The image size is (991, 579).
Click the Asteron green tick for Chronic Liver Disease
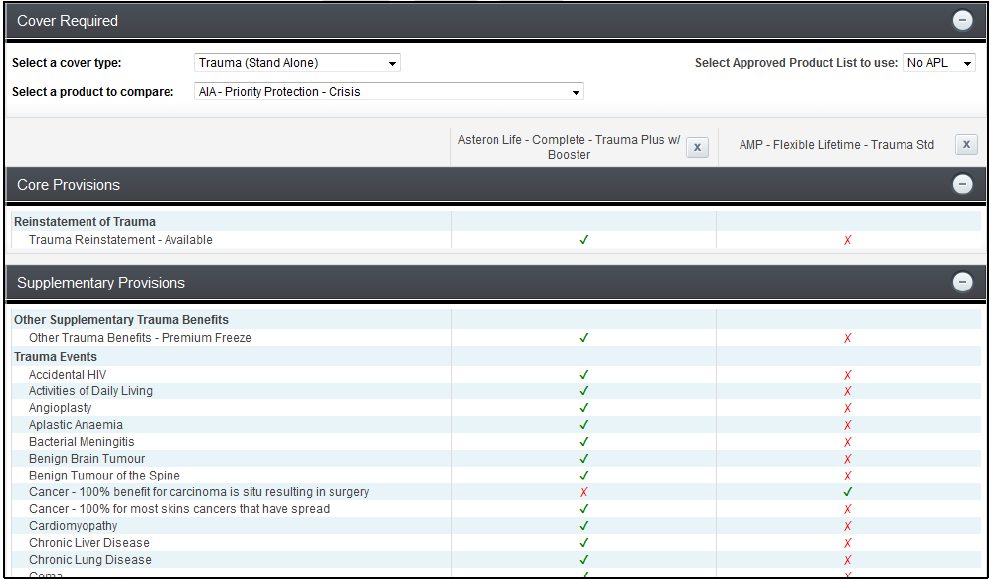584,542
